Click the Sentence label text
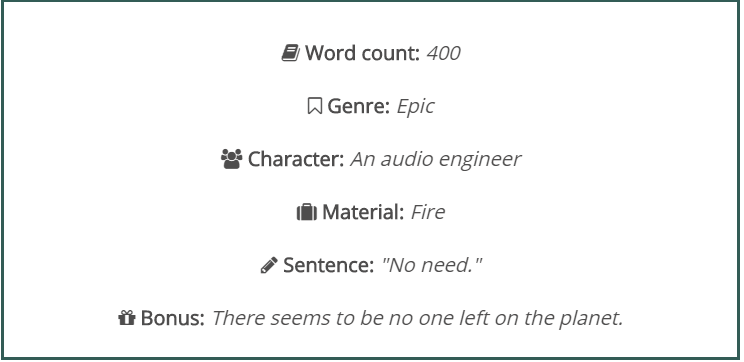Image resolution: width=744 pixels, height=362 pixels. (x=329, y=265)
